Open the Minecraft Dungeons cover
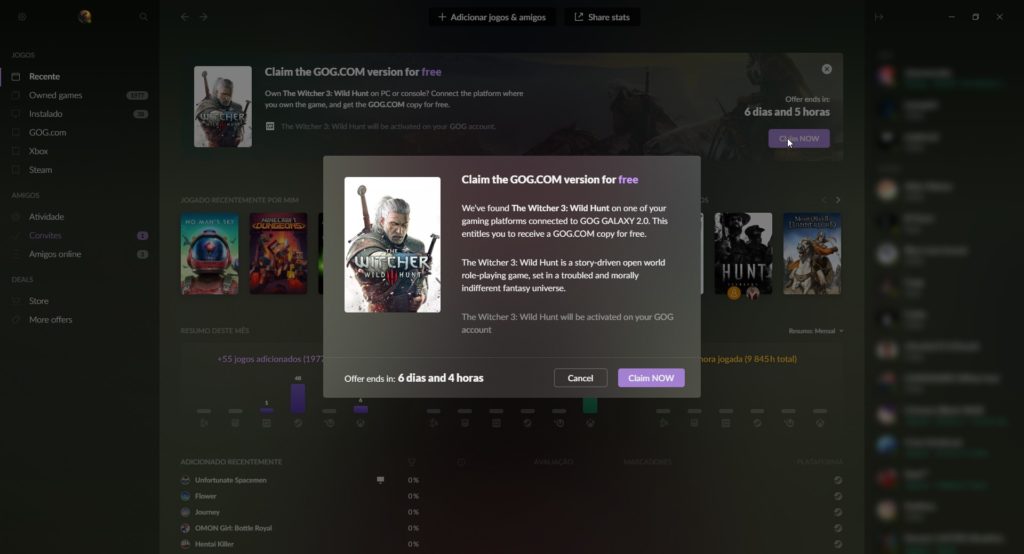This screenshot has height=554, width=1024. point(278,253)
